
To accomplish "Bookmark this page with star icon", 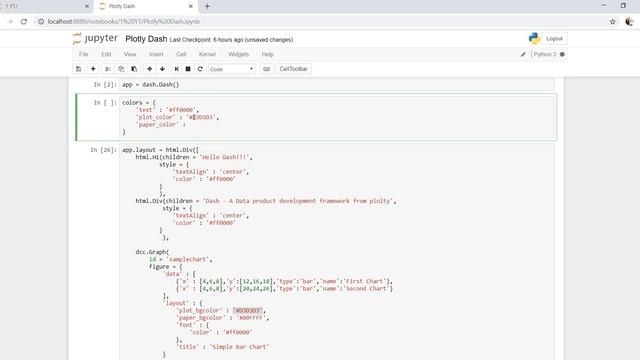I will tap(612, 22).
